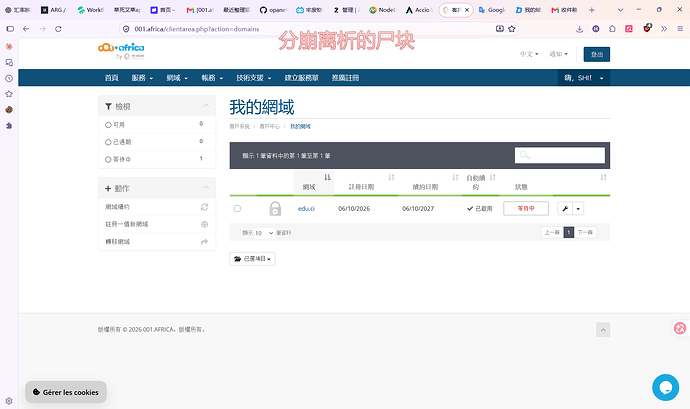Open the rows-per-page 10 dropdown
Viewport: 690px width, 409px height.
264,232
